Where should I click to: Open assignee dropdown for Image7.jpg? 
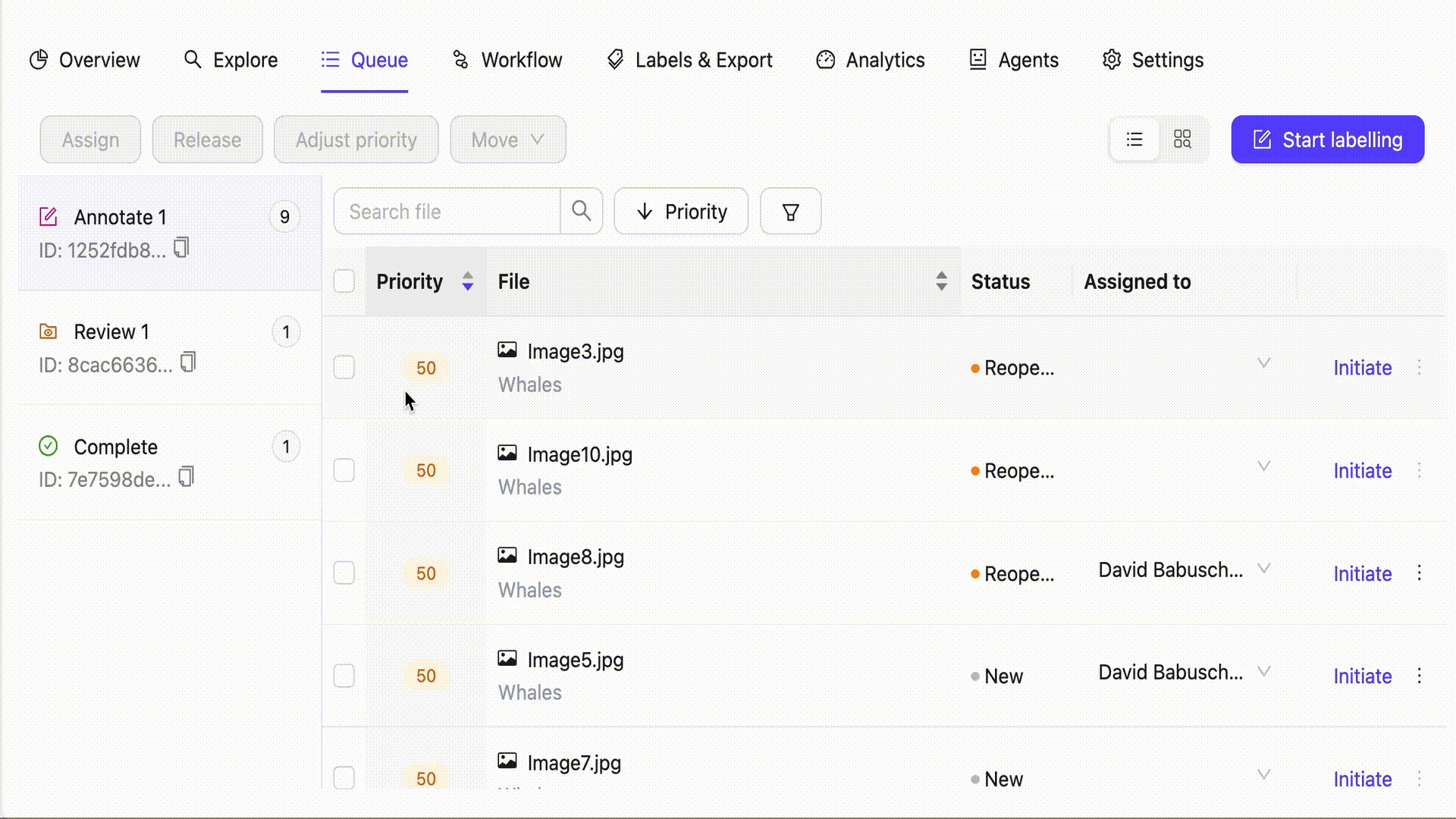pyautogui.click(x=1263, y=775)
